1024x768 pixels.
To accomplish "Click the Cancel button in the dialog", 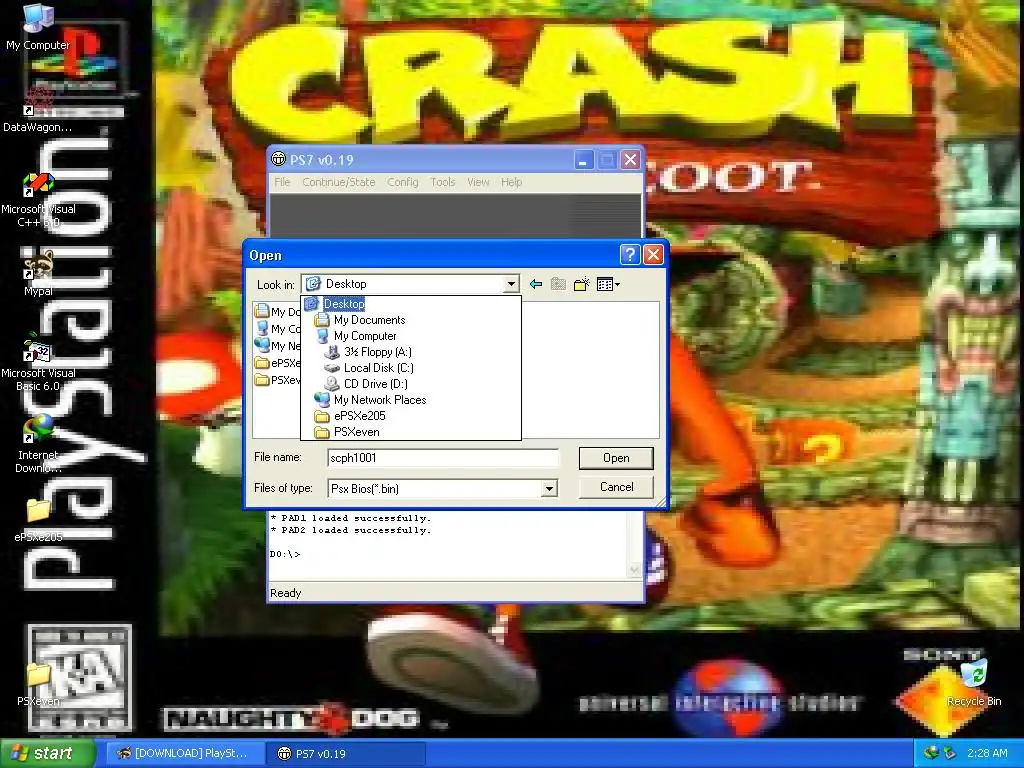I will pos(616,487).
